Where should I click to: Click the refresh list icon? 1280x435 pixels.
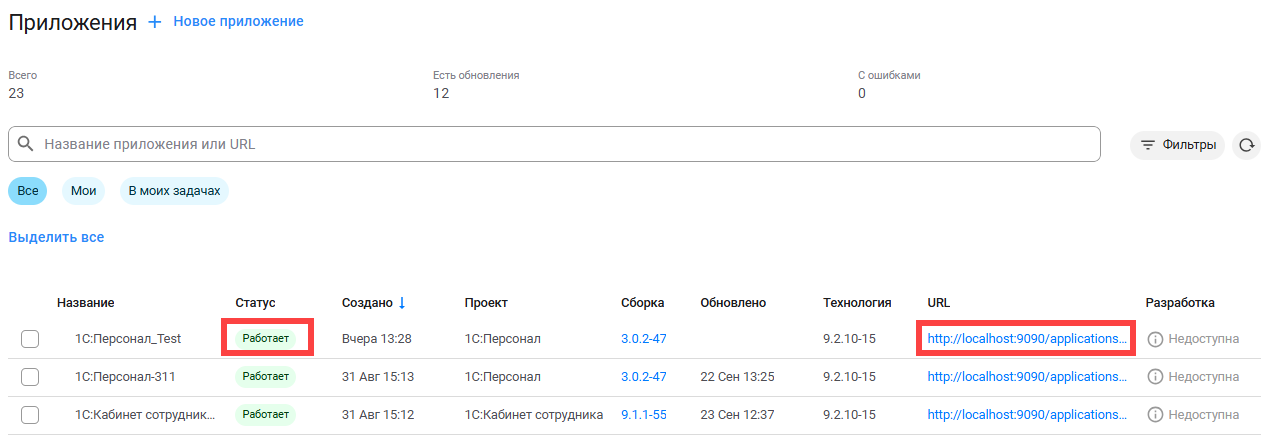point(1246,145)
